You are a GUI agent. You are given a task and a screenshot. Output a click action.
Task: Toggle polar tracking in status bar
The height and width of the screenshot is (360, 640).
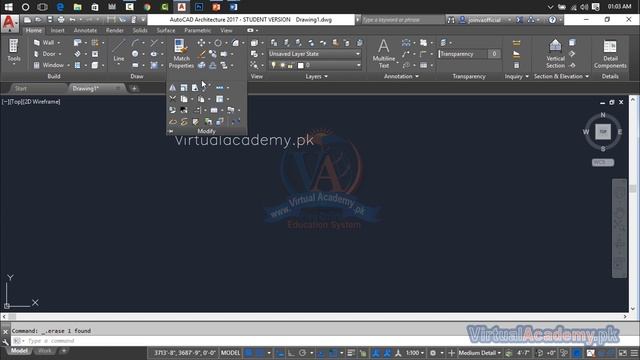302,353
